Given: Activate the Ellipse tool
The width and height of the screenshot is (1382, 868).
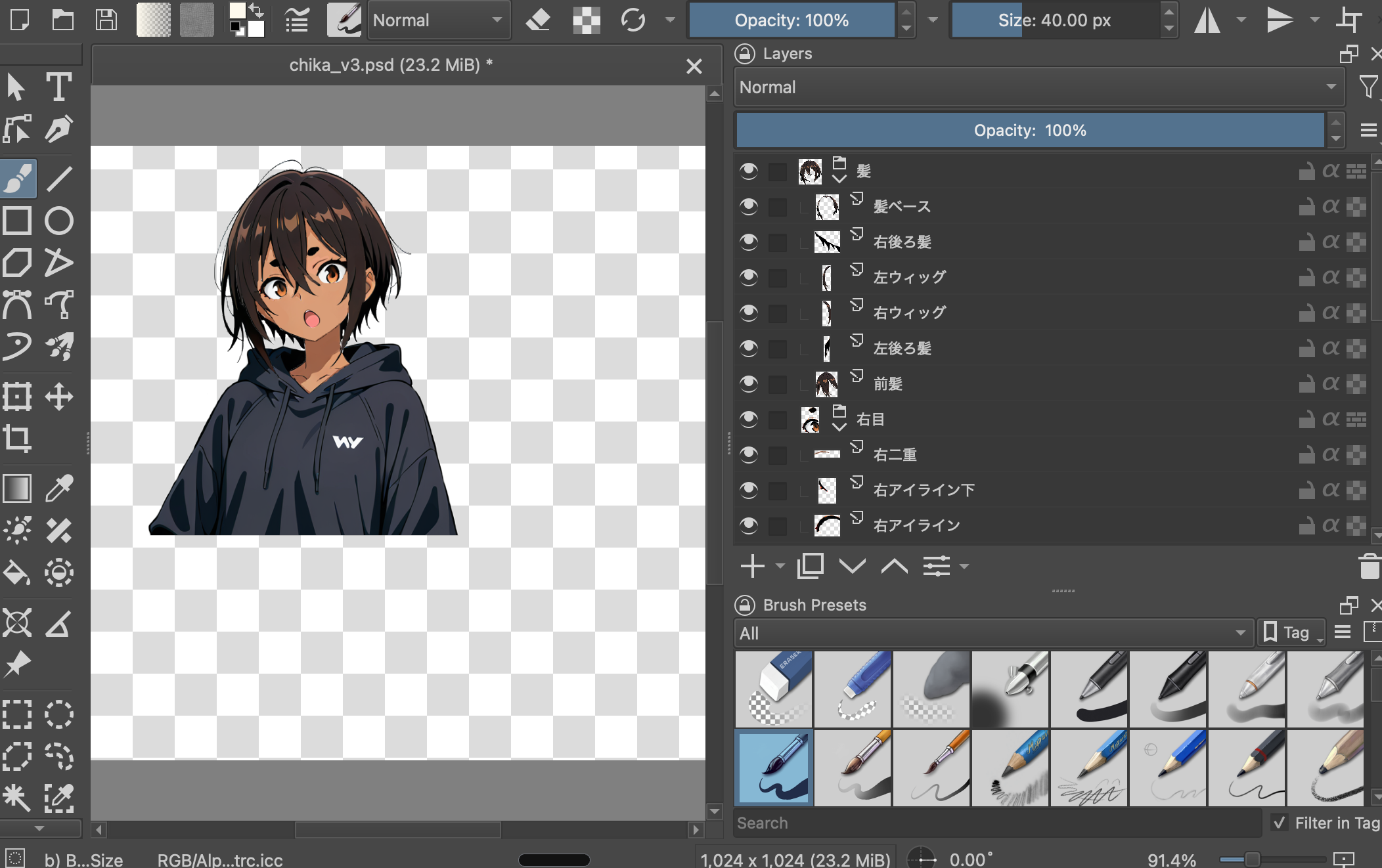Looking at the screenshot, I should pos(59,221).
